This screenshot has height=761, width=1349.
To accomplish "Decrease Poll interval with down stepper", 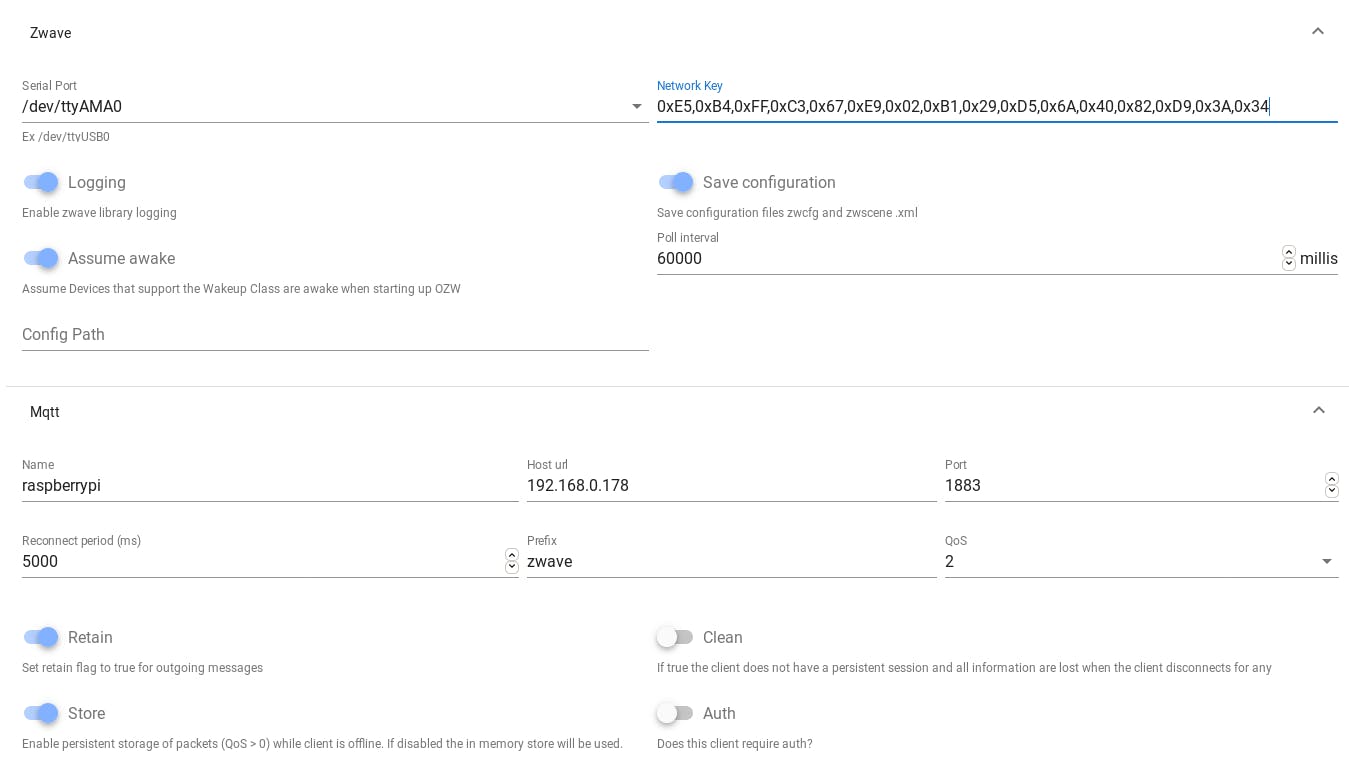I will click(x=1289, y=264).
